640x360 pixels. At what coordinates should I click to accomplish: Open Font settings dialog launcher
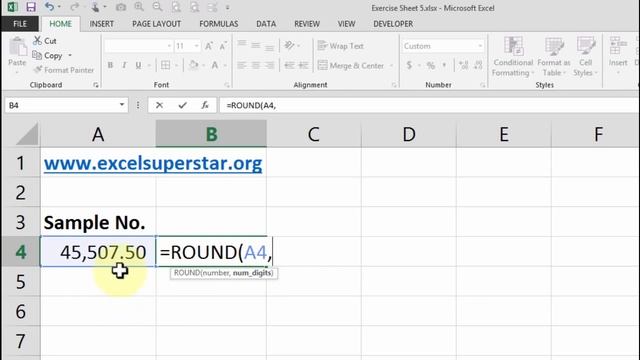227,85
